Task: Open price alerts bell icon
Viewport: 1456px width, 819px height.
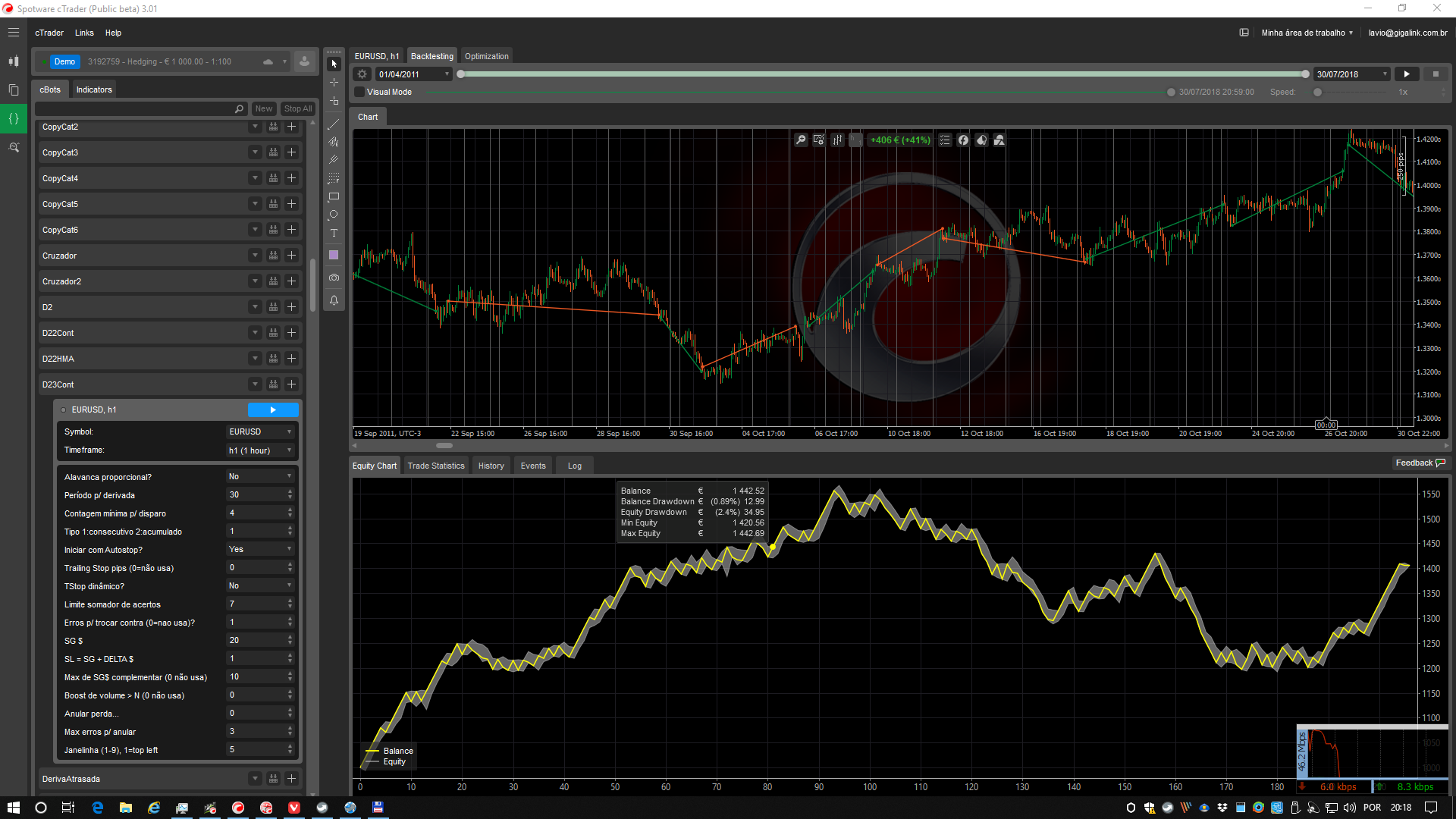Action: coord(334,300)
